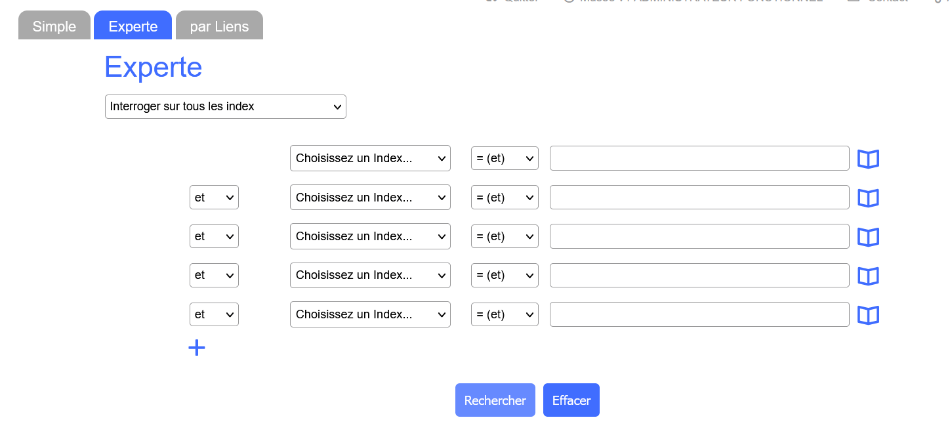Select the Experte tab
The image size is (952, 443).
point(132,26)
